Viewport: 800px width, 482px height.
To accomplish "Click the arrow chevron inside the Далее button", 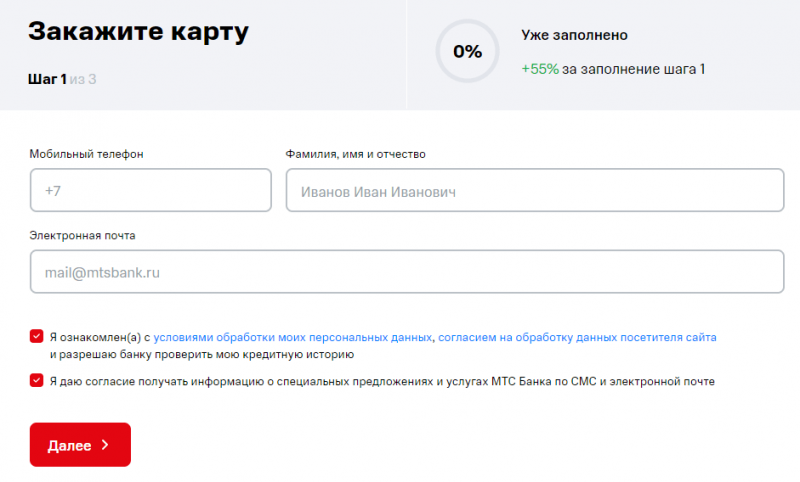I will [105, 445].
